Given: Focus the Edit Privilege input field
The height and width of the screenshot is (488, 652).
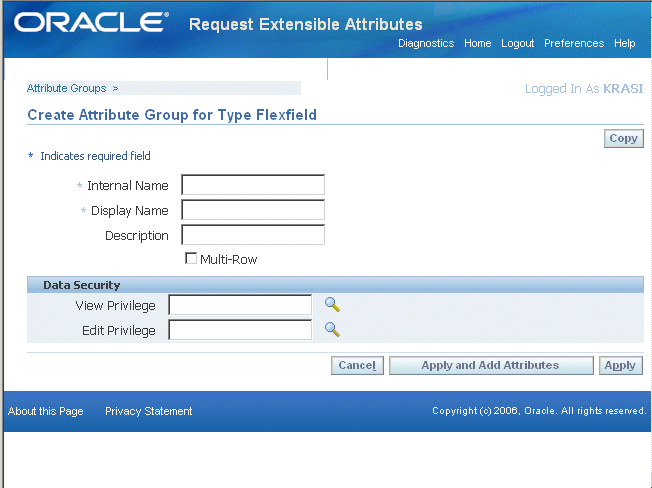Looking at the screenshot, I should click(x=240, y=330).
